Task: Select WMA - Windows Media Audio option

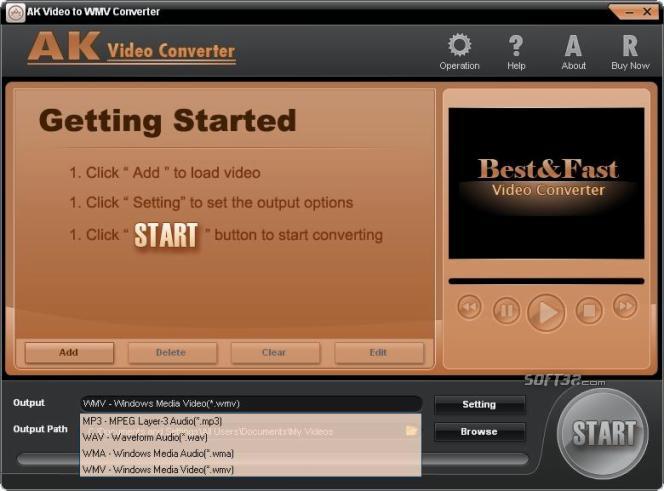Action: pyautogui.click(x=250, y=453)
